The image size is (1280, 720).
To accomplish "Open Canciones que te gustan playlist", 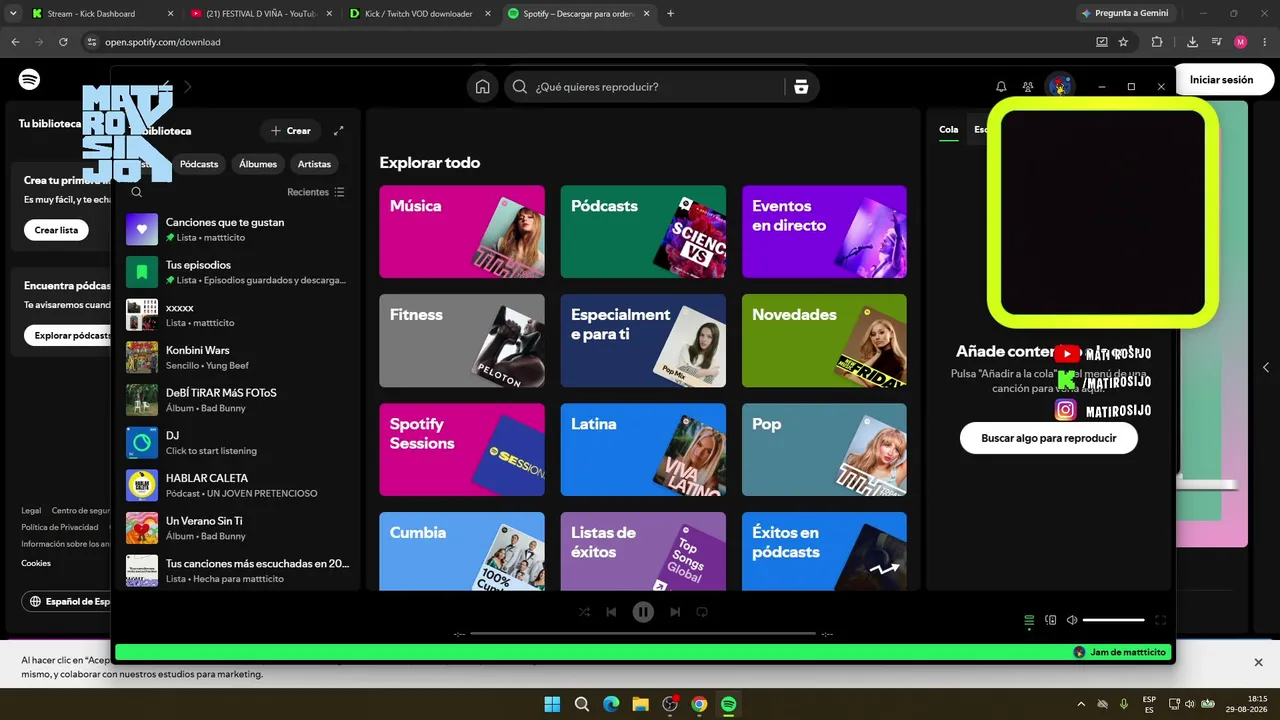I will click(237, 229).
